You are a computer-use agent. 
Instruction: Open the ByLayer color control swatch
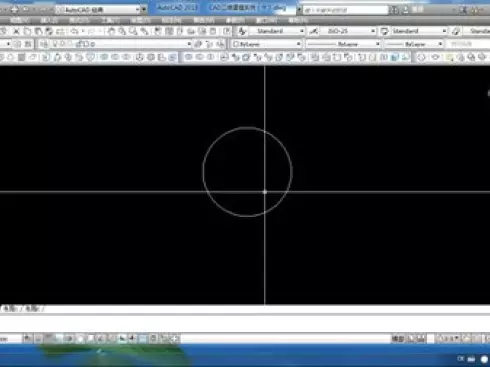pyautogui.click(x=266, y=44)
